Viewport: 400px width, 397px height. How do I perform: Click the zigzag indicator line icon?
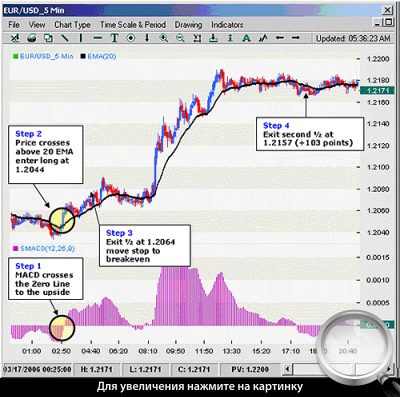point(263,38)
